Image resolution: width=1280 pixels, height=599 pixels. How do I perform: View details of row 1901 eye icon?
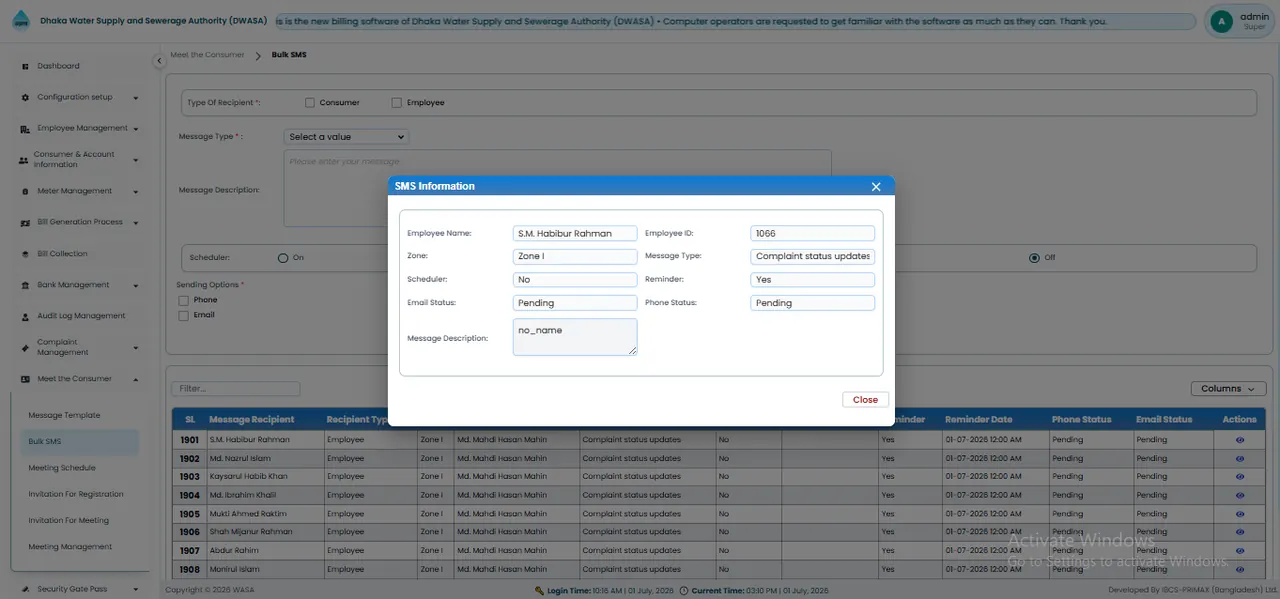(1240, 440)
